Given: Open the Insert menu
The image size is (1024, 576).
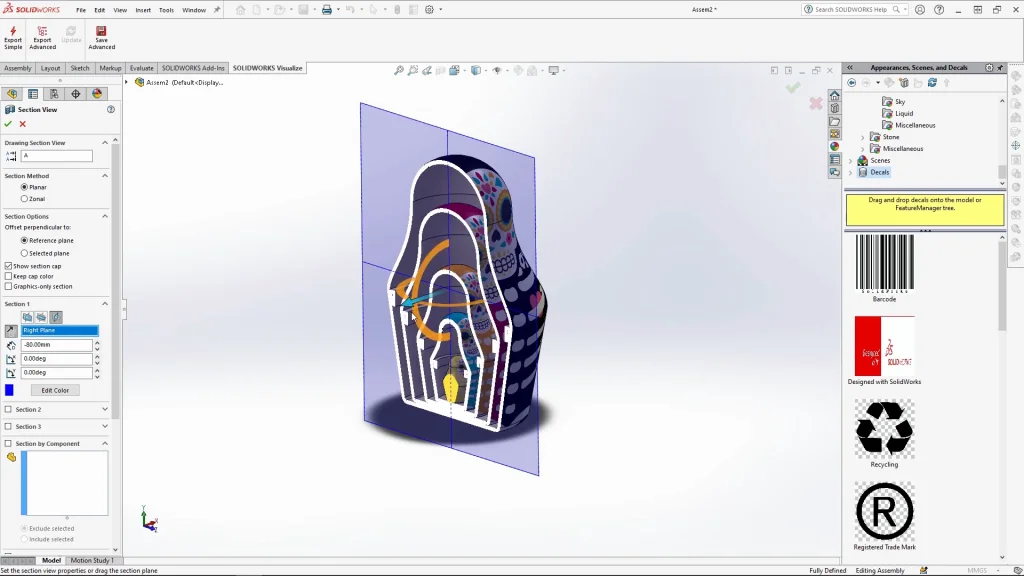Looking at the screenshot, I should tap(143, 10).
